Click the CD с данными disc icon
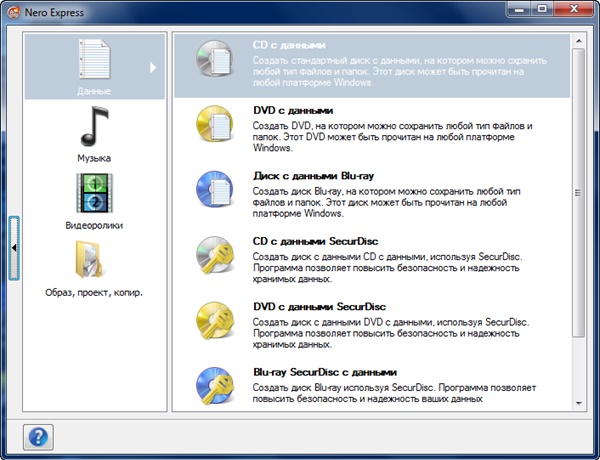Viewport: 600px width, 460px height. click(213, 62)
